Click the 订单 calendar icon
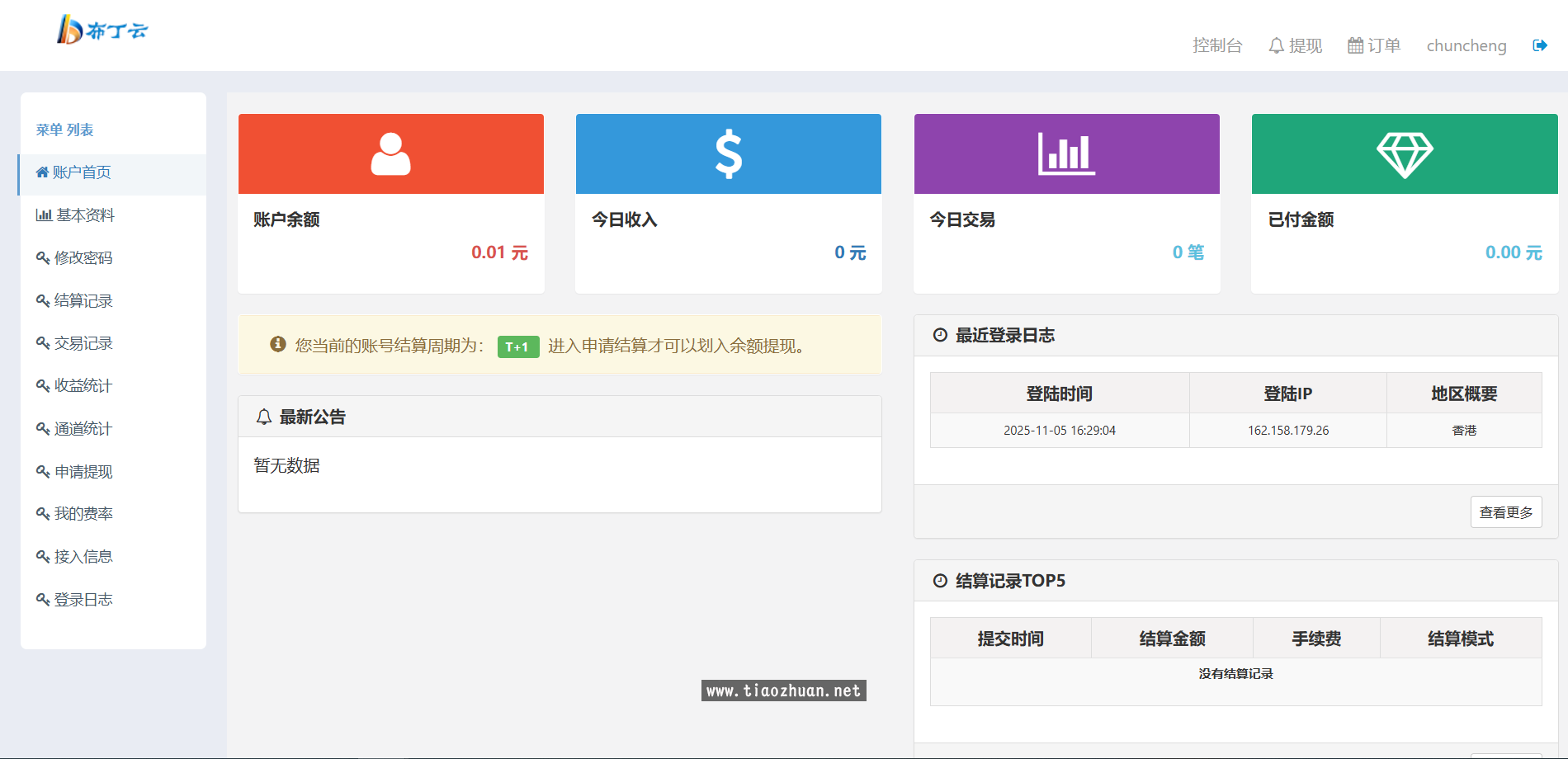Viewport: 1568px width, 759px height. pos(1354,45)
